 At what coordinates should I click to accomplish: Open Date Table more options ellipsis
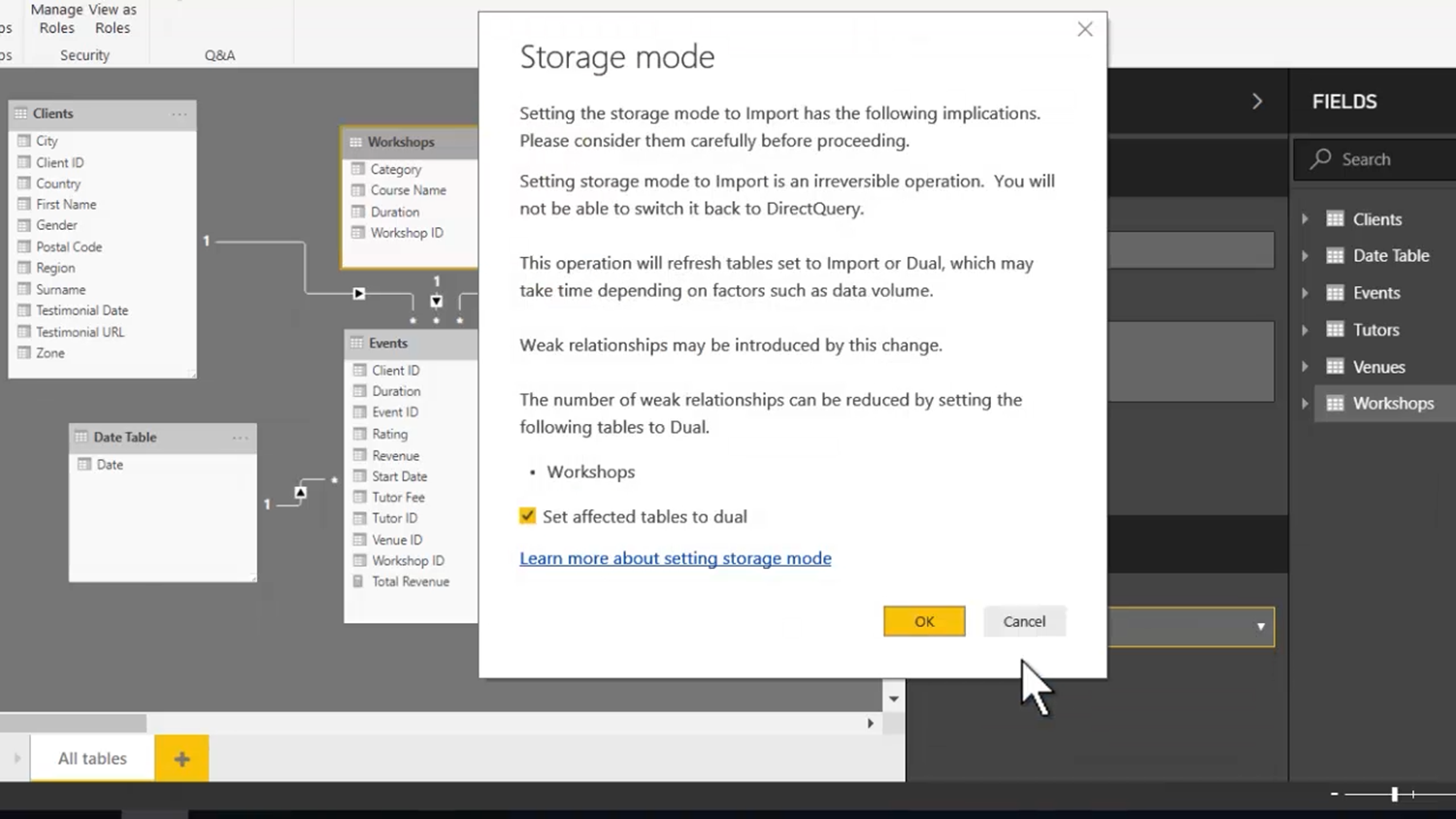pos(240,438)
